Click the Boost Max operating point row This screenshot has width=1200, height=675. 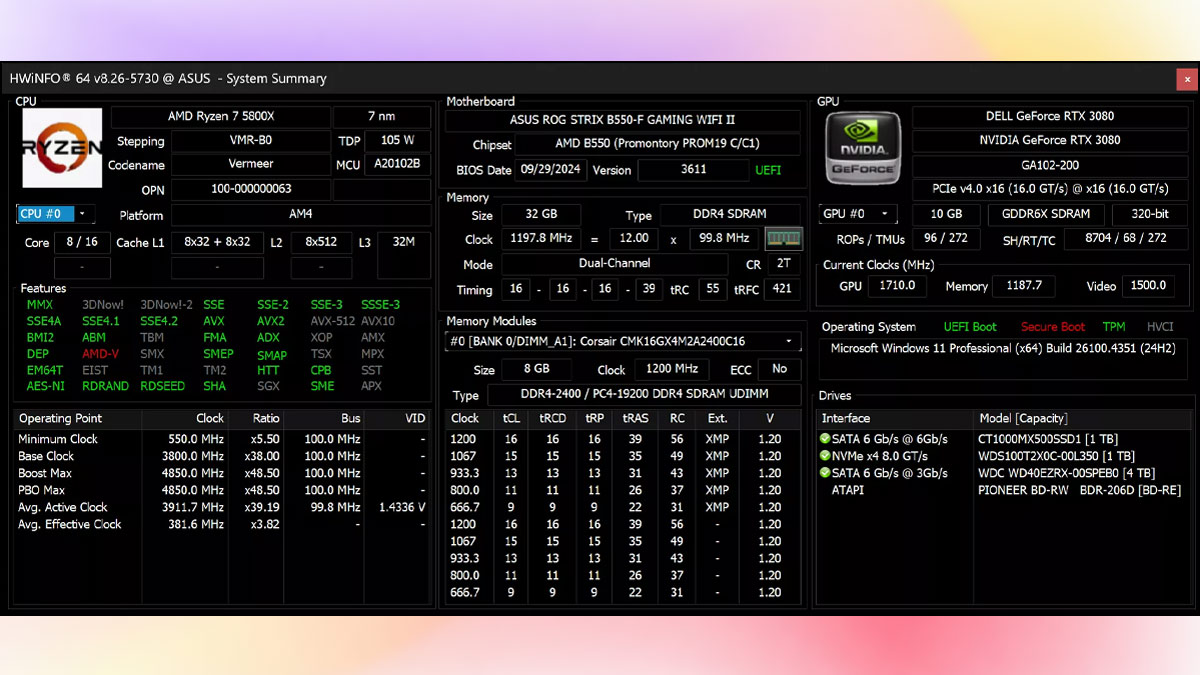click(222, 473)
